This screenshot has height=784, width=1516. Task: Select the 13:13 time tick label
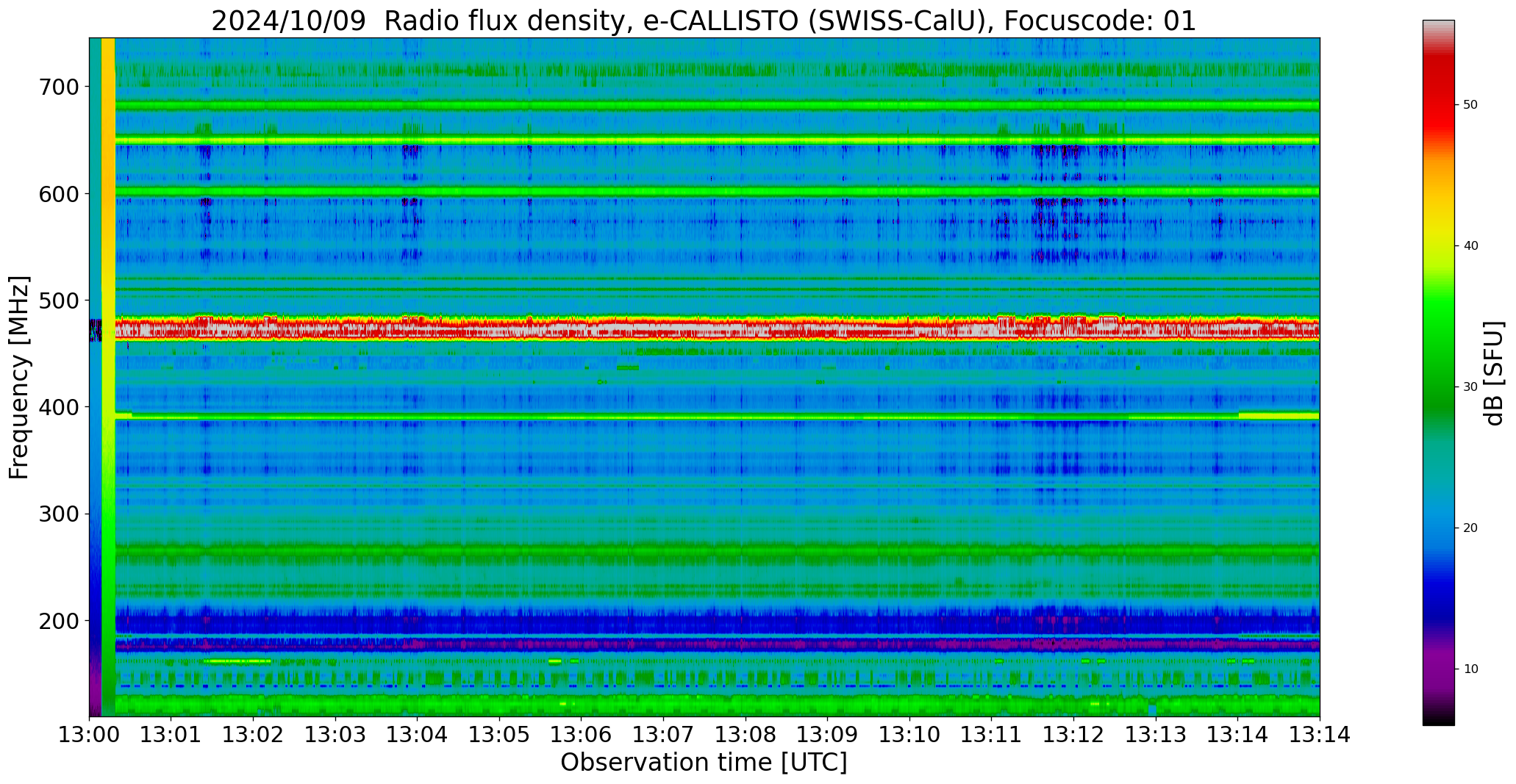click(x=1156, y=735)
